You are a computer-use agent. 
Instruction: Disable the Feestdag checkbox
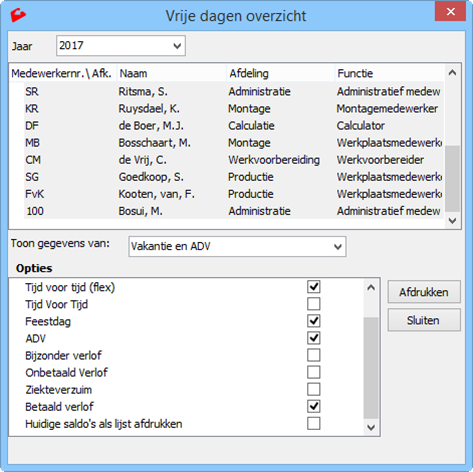314,321
